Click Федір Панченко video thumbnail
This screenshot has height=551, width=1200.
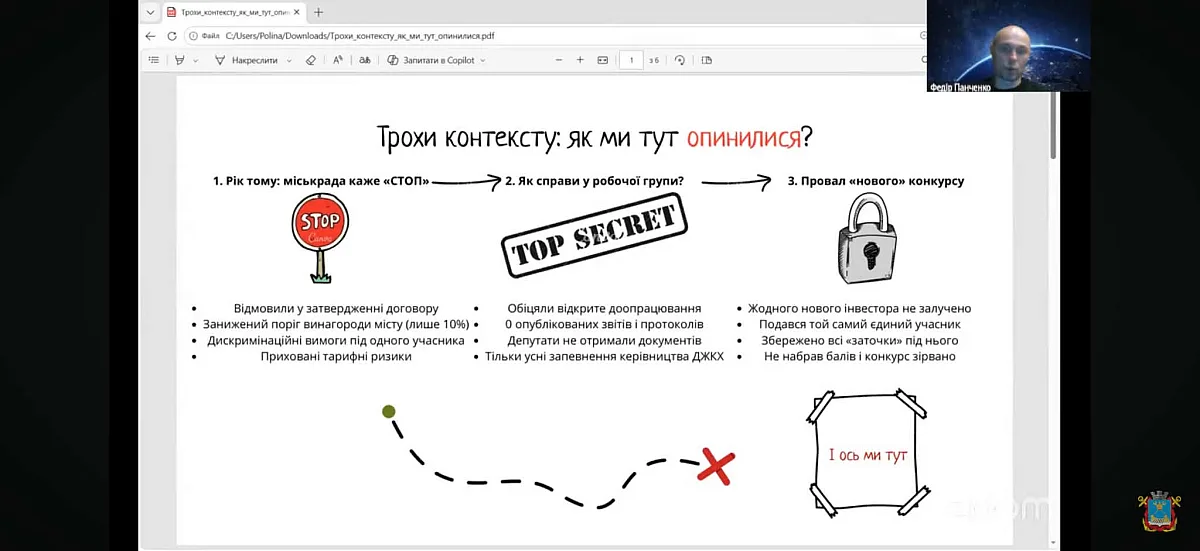[1008, 46]
